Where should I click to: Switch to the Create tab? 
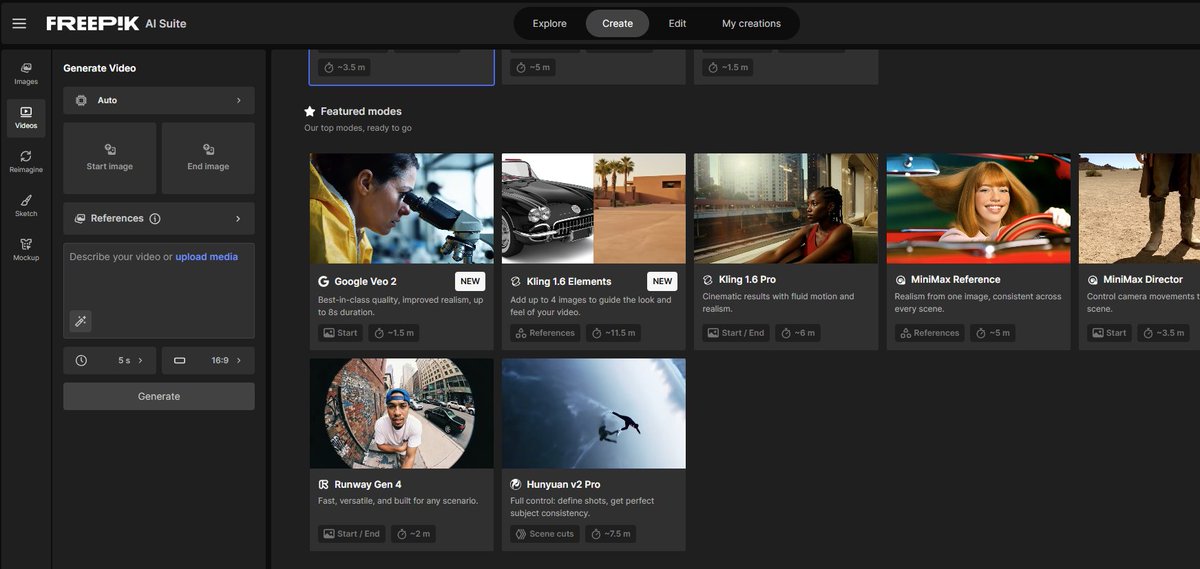(617, 23)
